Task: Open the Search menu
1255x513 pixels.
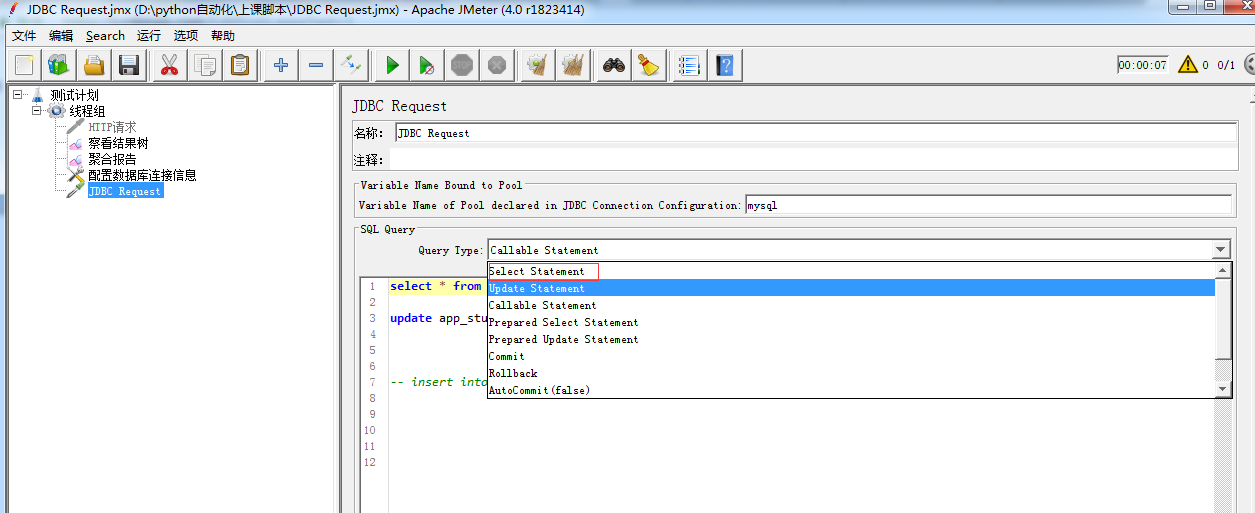Action: click(x=105, y=35)
